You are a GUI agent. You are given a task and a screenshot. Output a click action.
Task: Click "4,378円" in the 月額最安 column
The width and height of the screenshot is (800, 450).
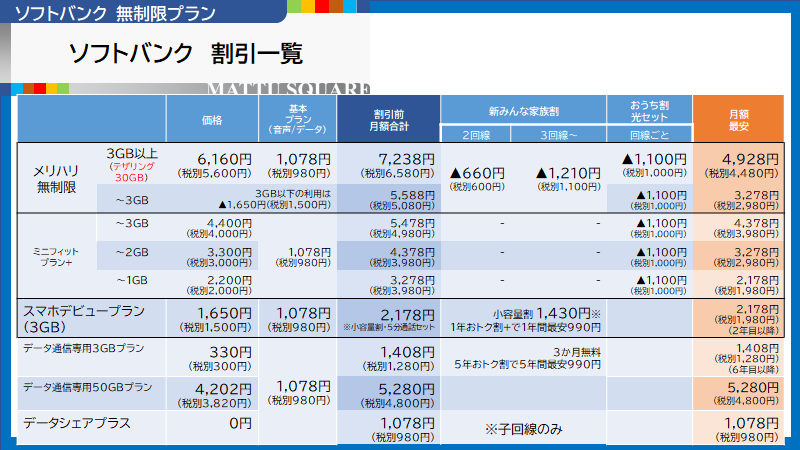pos(756,223)
